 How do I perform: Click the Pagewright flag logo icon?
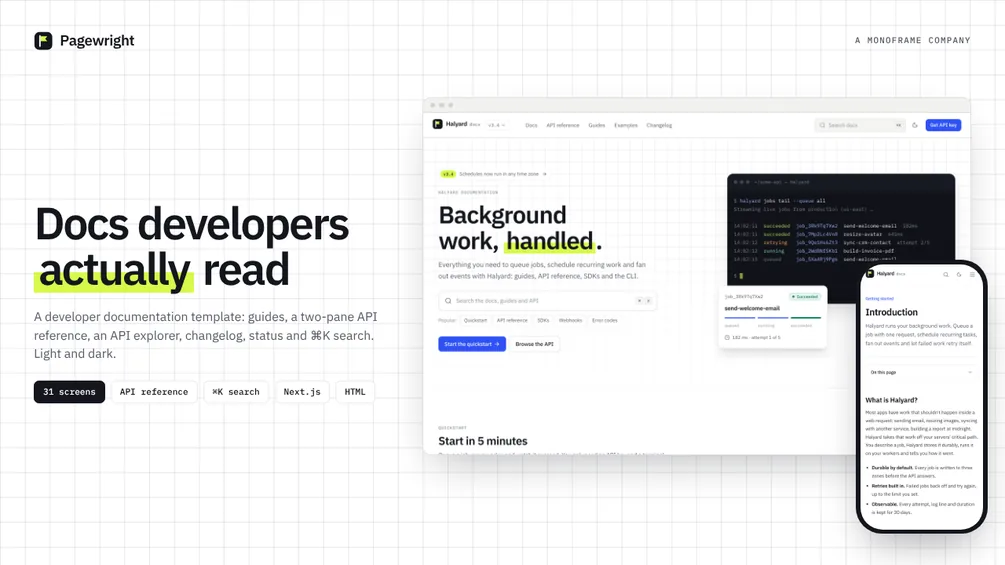[43, 41]
